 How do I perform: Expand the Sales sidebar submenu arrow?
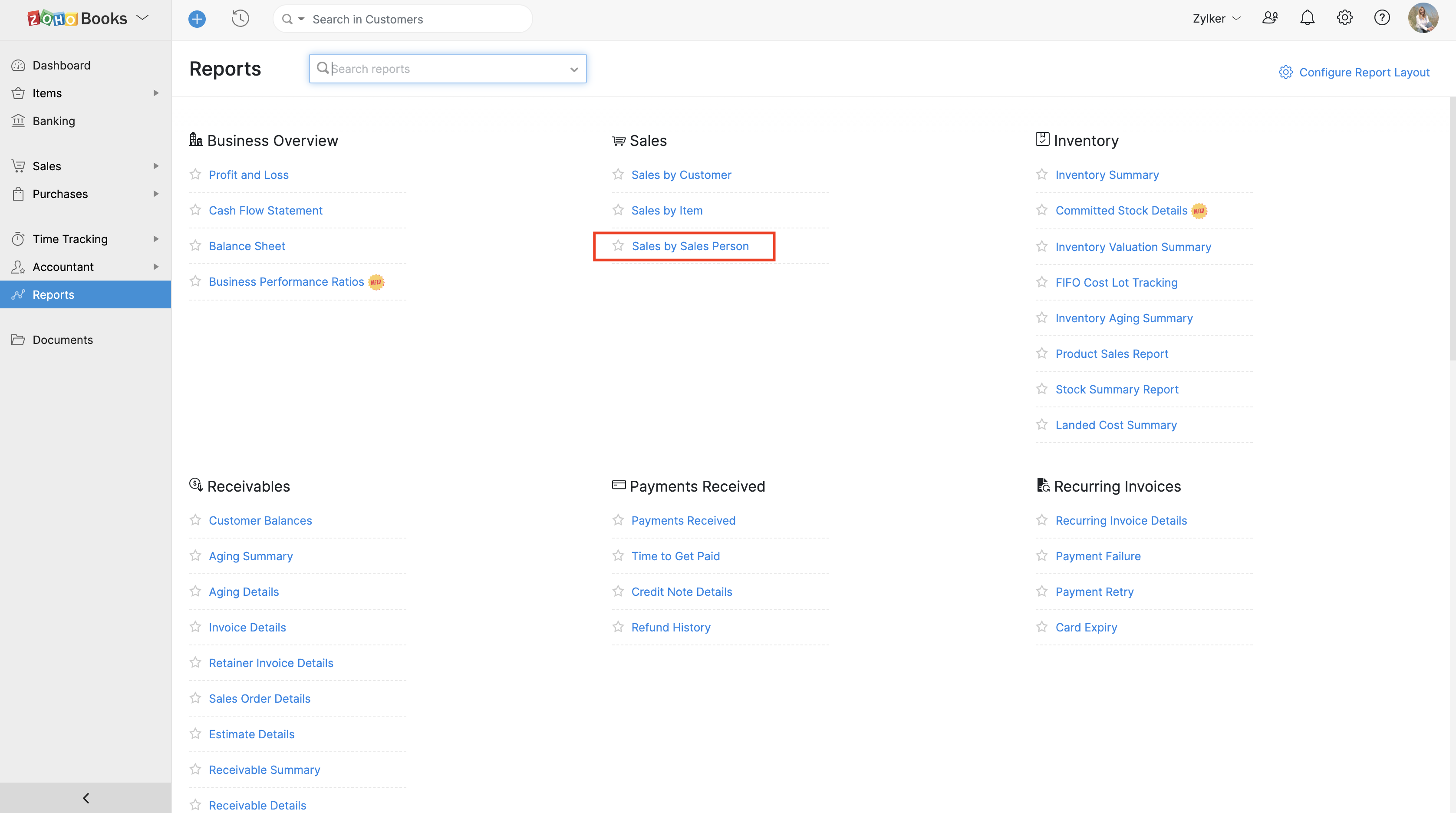click(x=156, y=165)
